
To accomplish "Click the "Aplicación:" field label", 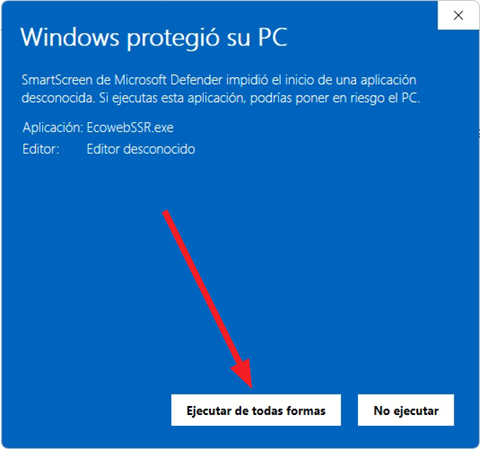I will [53, 128].
